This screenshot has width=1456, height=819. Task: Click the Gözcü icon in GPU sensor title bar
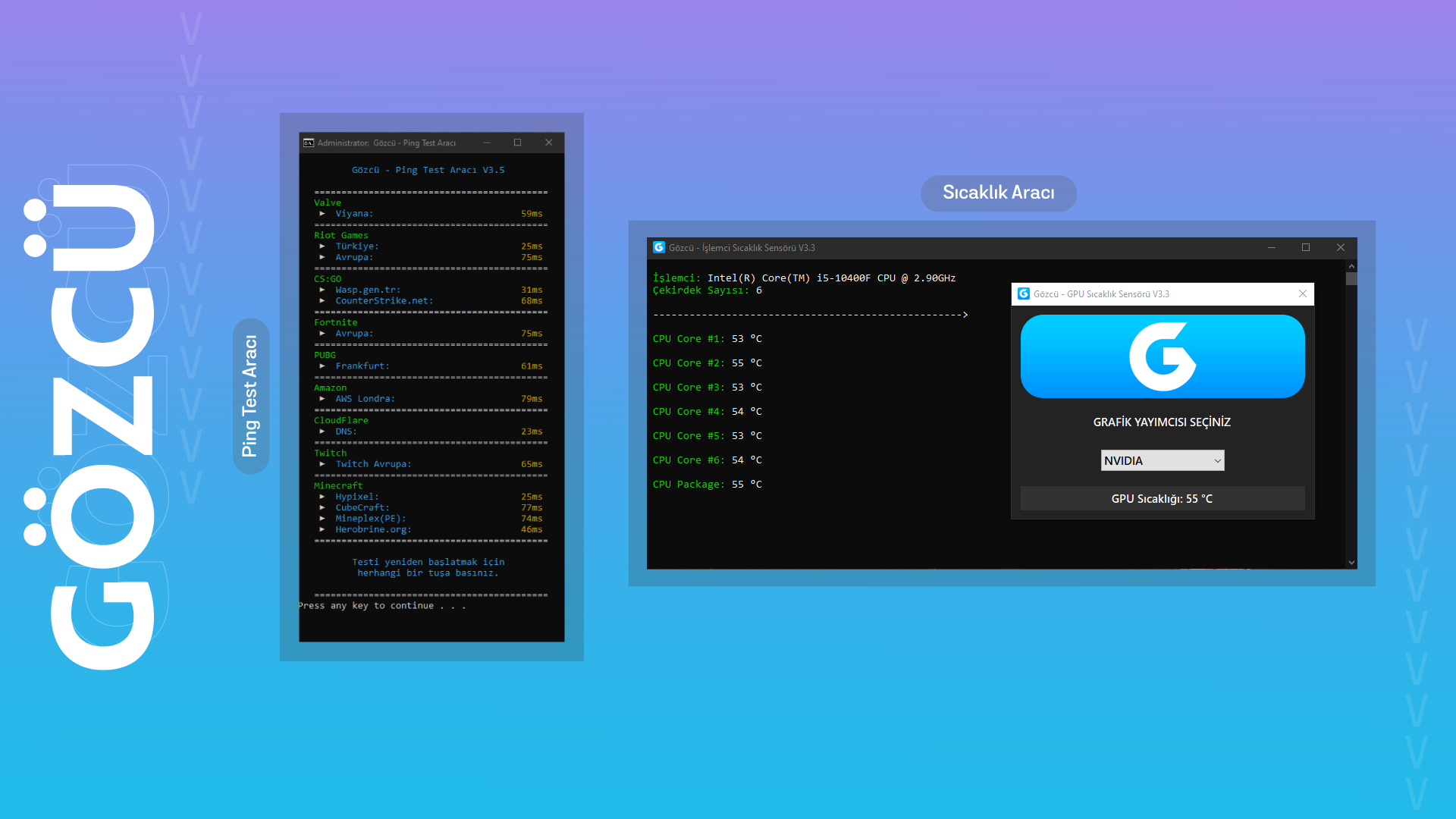click(1024, 293)
